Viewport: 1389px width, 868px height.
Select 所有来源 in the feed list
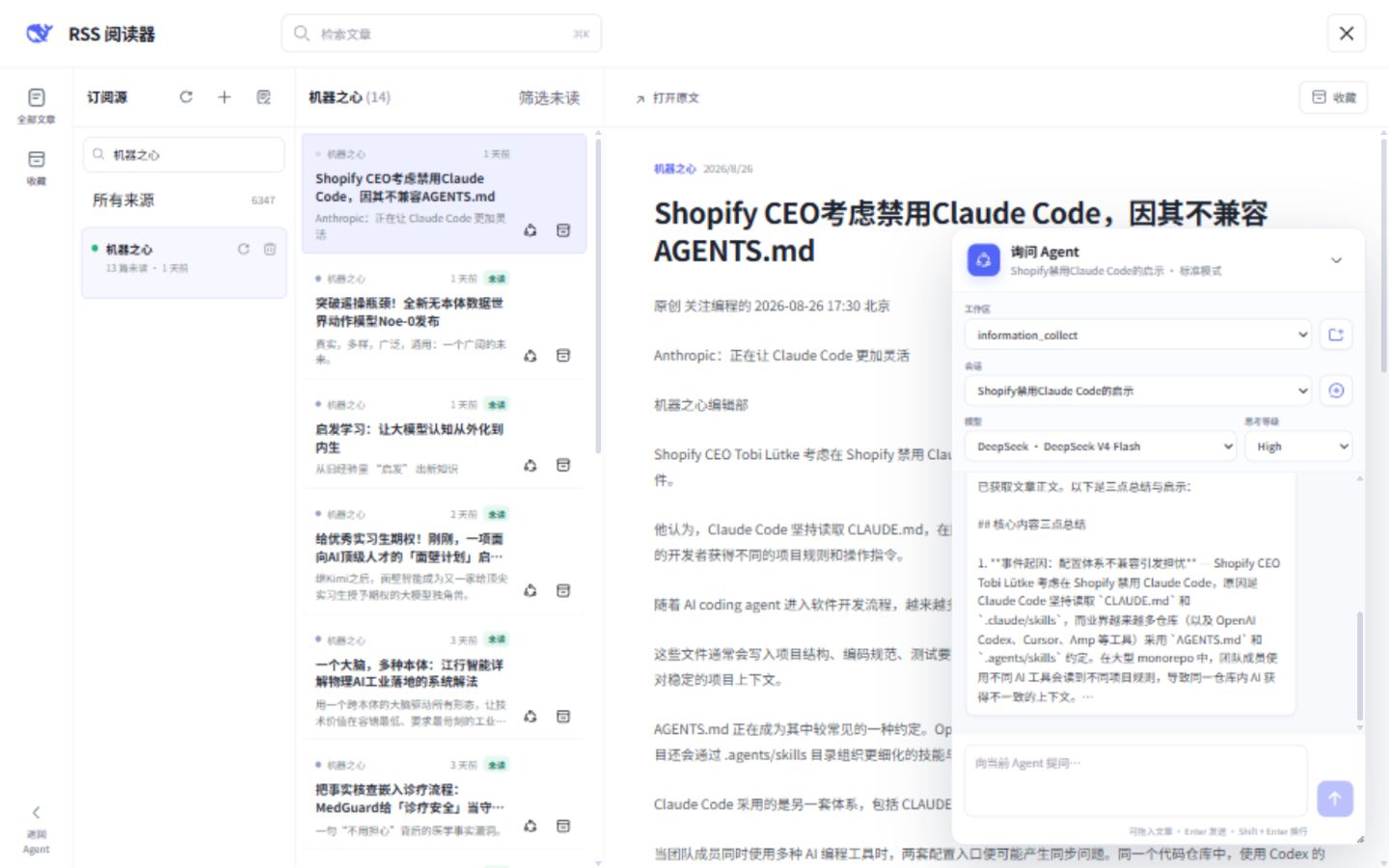pos(183,201)
